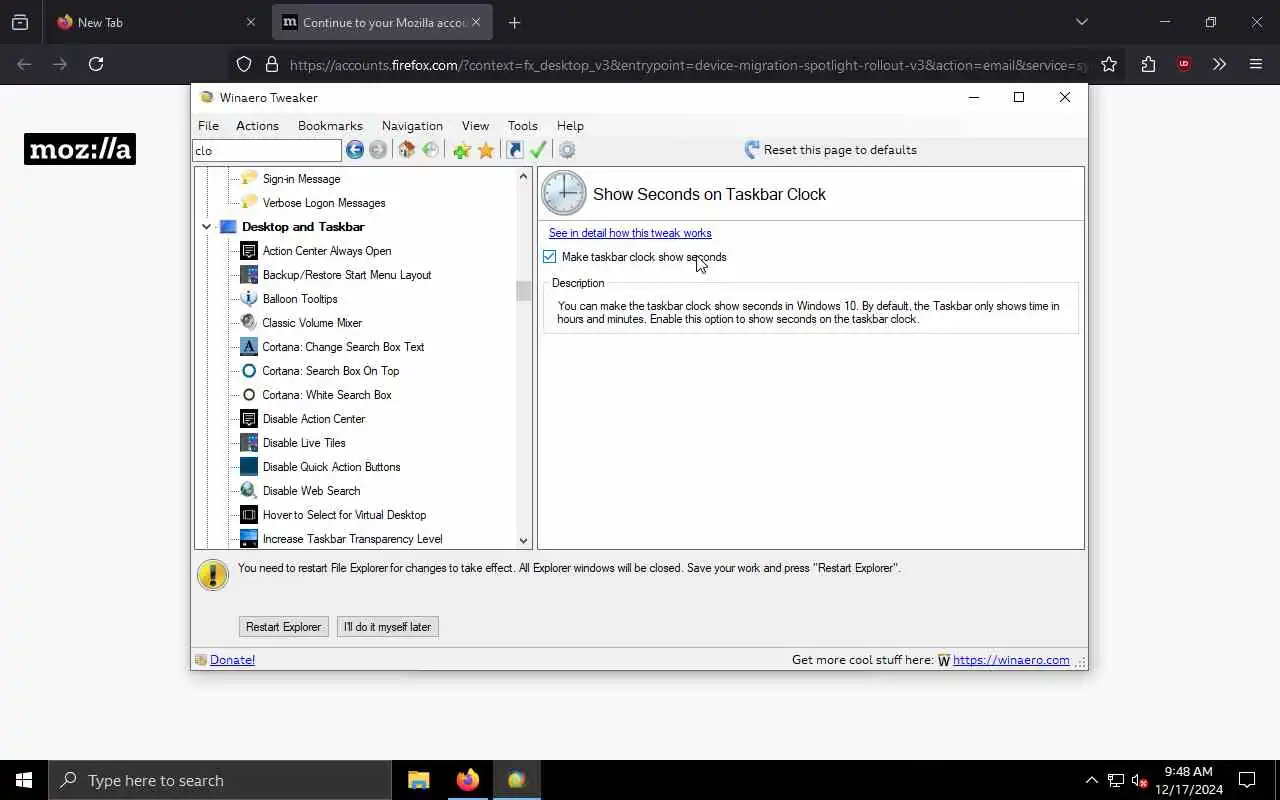Click the Disable Live Tiles icon
The image size is (1280, 800).
[249, 443]
